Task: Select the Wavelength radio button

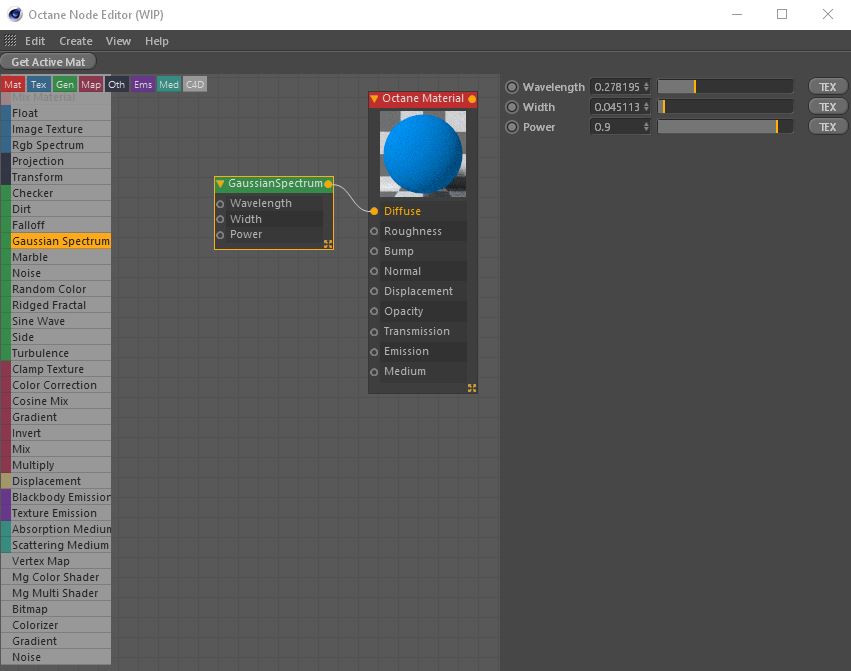Action: pos(511,87)
